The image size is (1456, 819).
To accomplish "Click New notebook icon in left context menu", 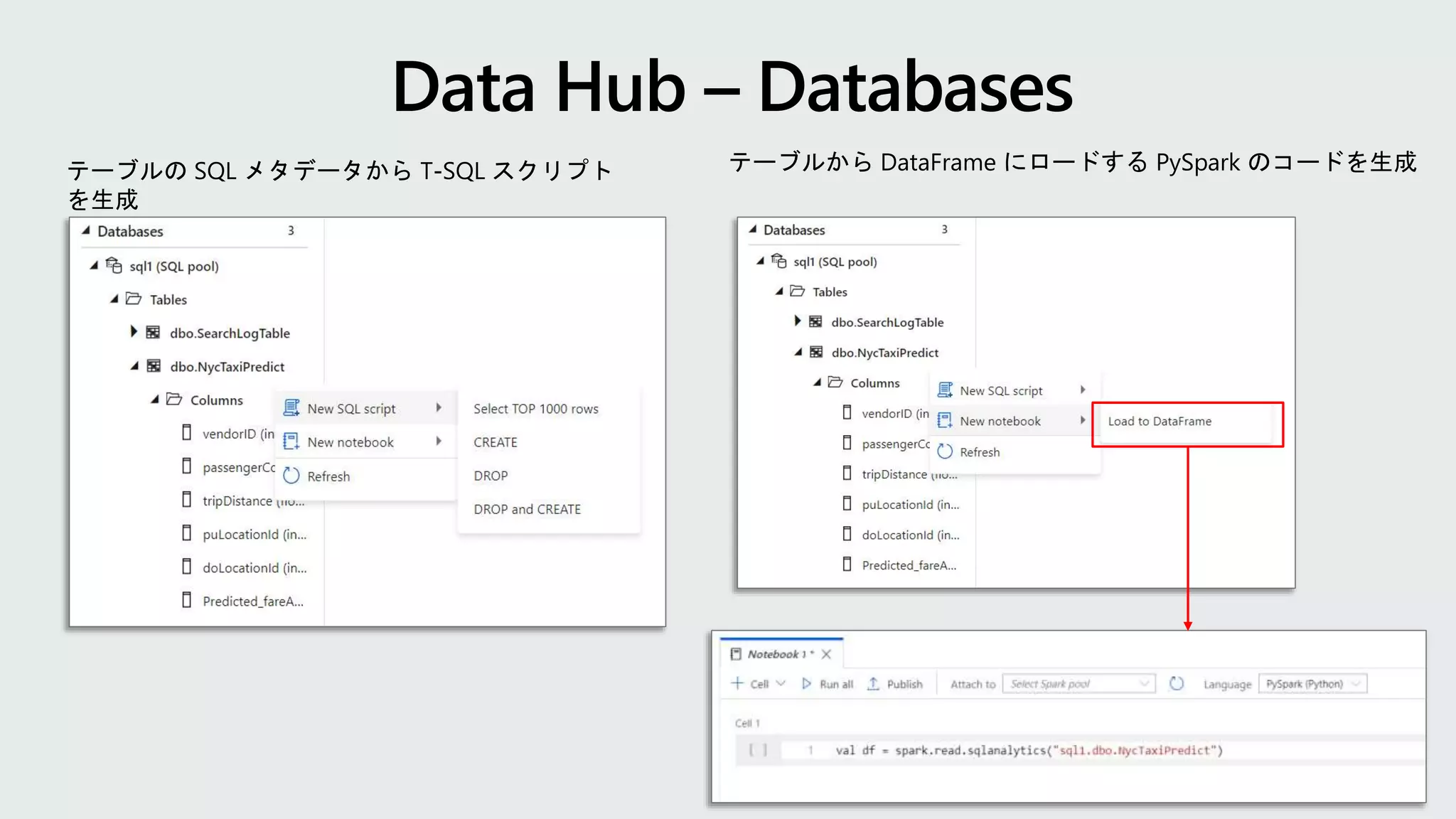I will (x=291, y=441).
